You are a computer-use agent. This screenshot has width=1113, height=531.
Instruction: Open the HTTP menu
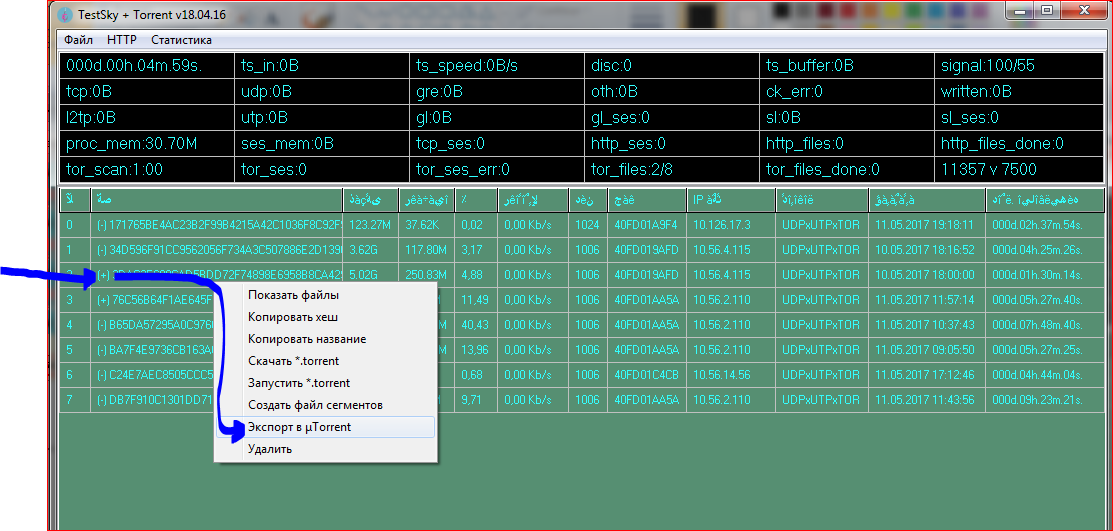[x=121, y=40]
